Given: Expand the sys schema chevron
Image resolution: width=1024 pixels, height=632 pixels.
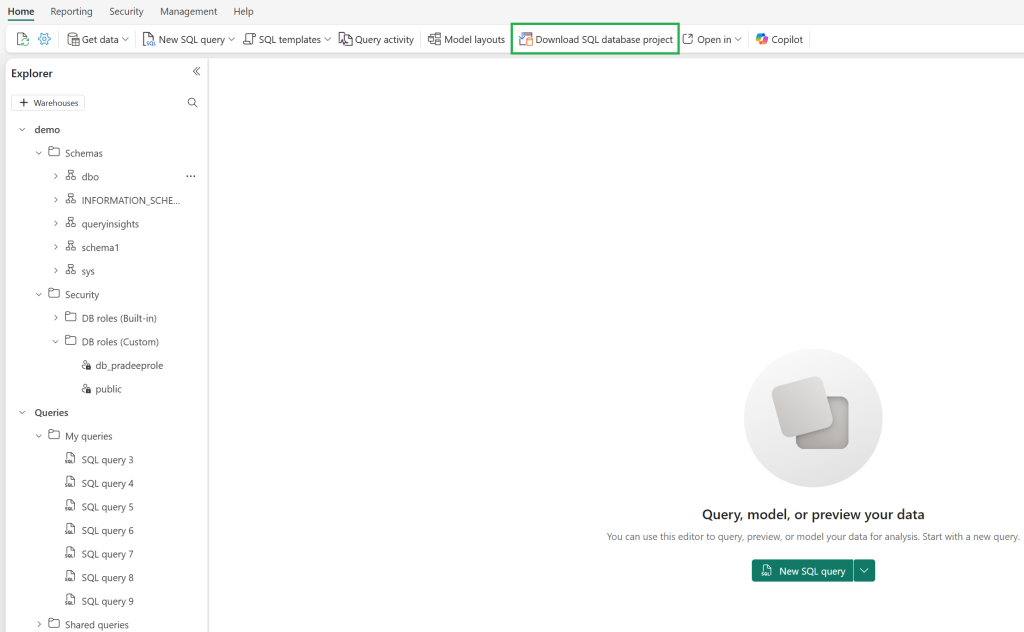Looking at the screenshot, I should 56,270.
